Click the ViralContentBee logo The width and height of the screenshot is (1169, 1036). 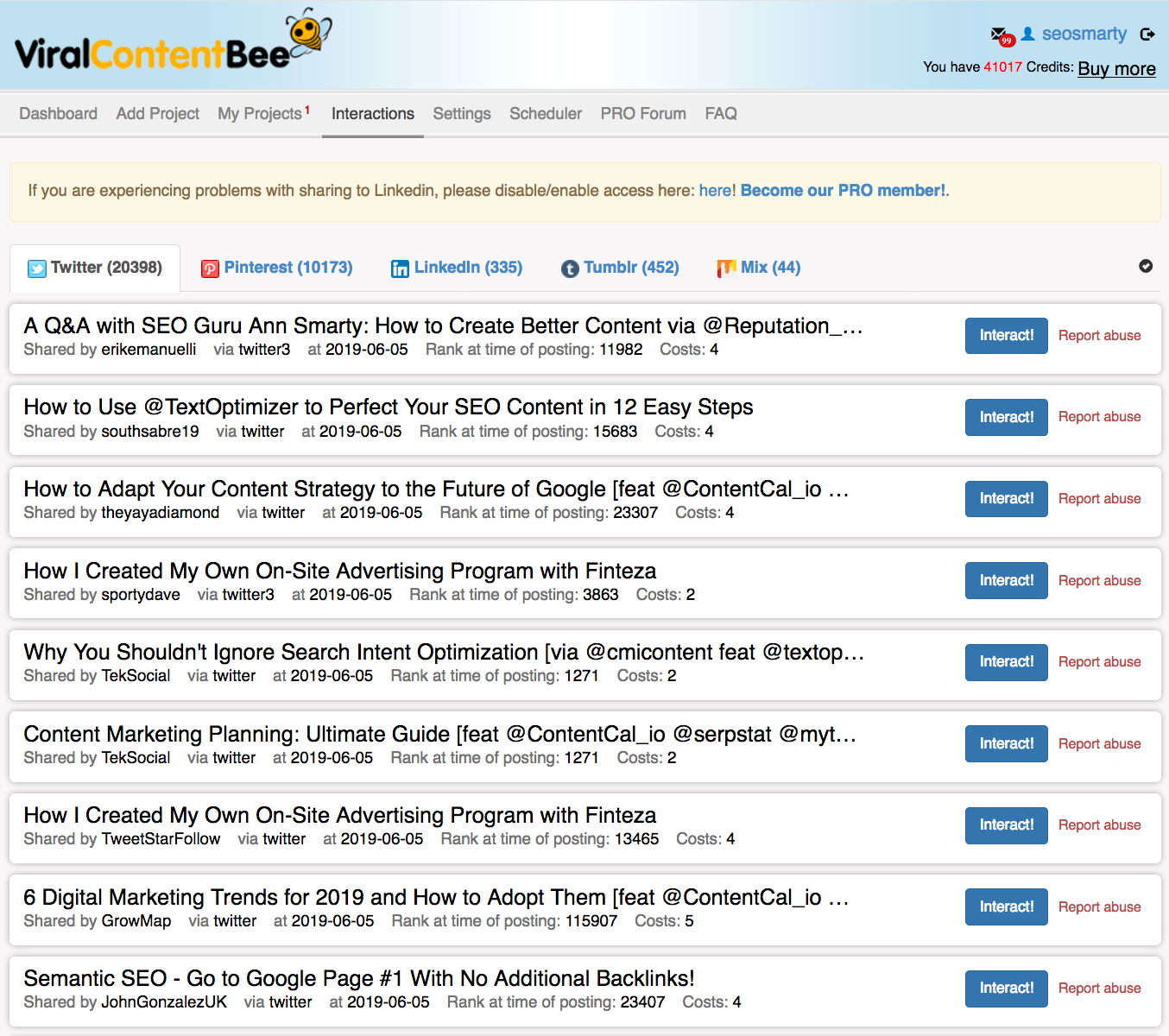pos(173,41)
